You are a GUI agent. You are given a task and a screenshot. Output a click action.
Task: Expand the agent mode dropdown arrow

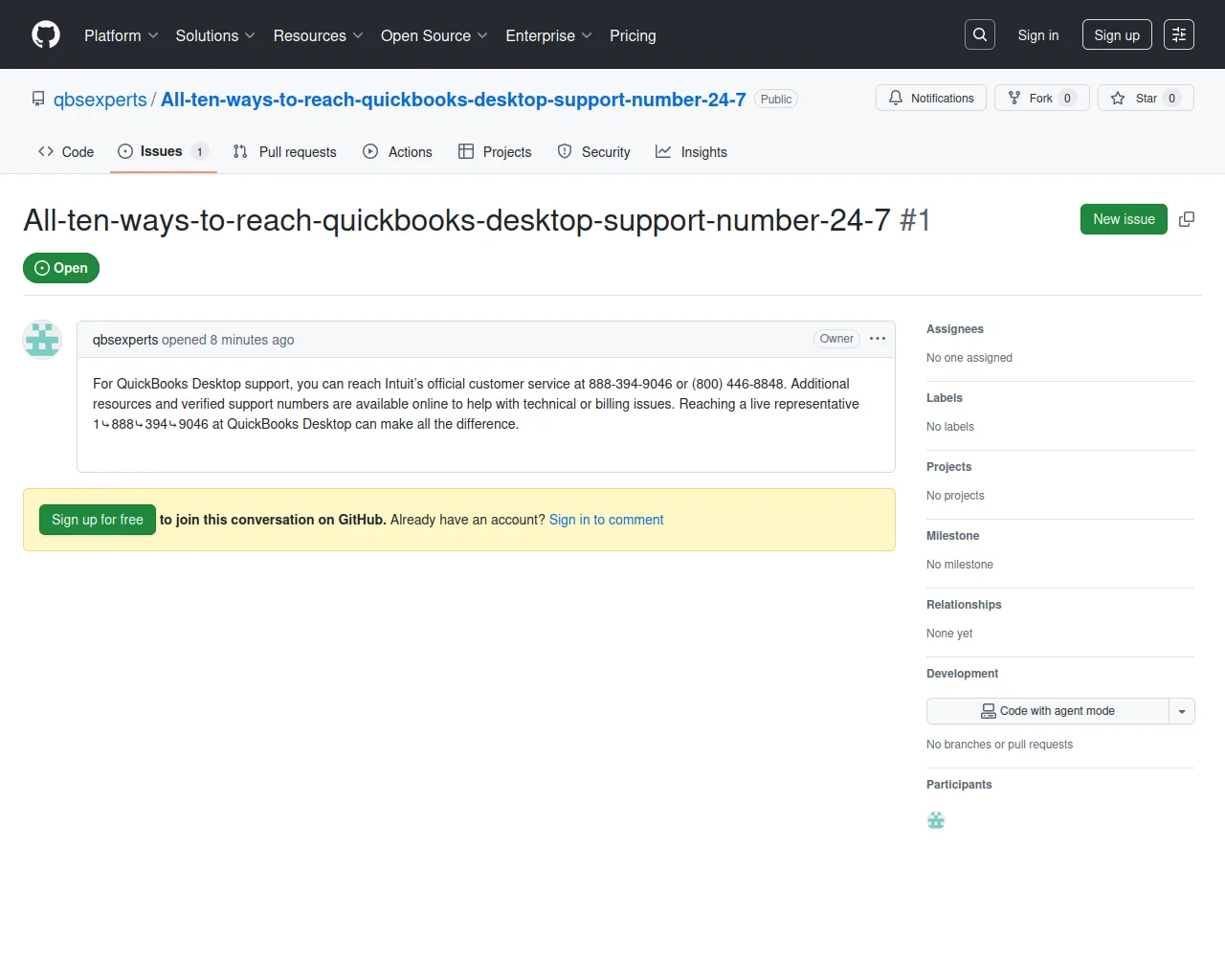[1182, 711]
